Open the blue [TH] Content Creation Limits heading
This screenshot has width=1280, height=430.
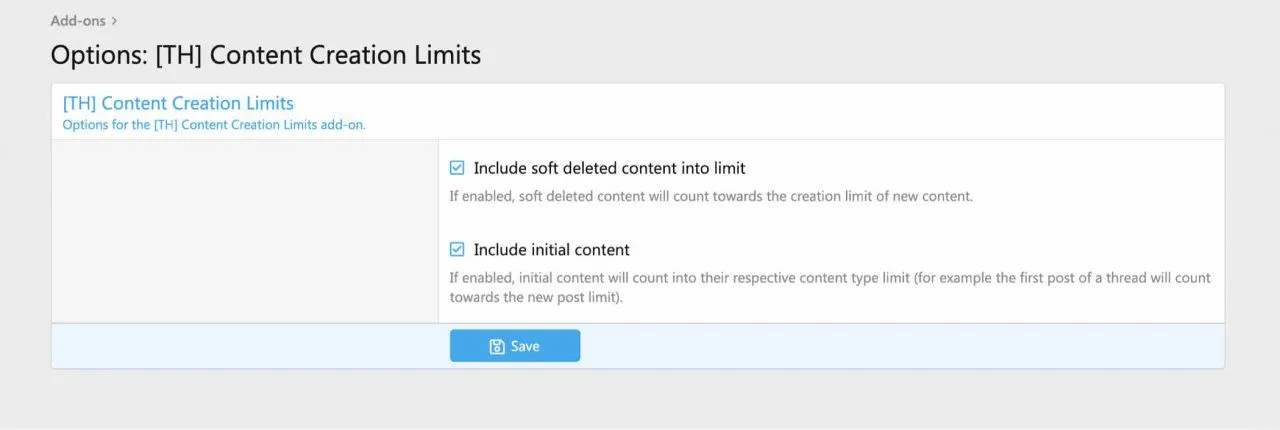click(178, 103)
